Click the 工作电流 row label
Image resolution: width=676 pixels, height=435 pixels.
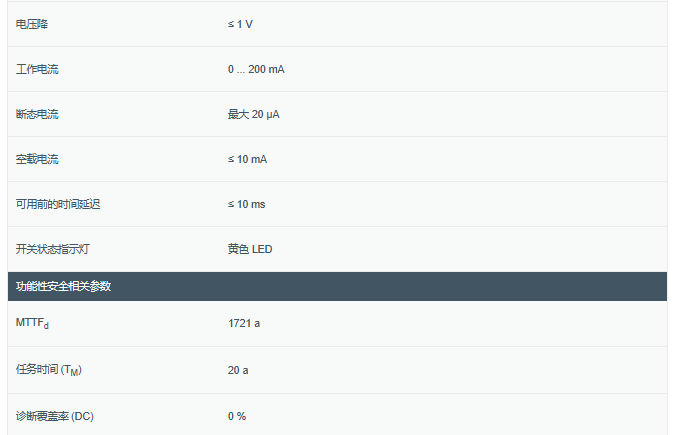point(37,69)
